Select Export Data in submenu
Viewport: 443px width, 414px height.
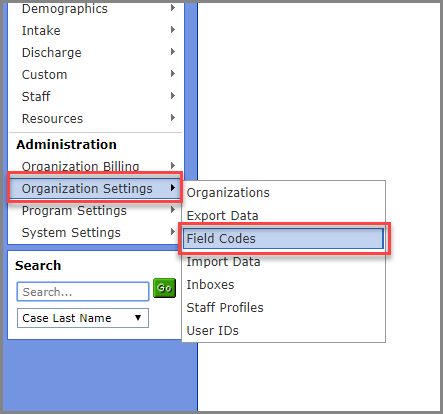click(x=283, y=215)
